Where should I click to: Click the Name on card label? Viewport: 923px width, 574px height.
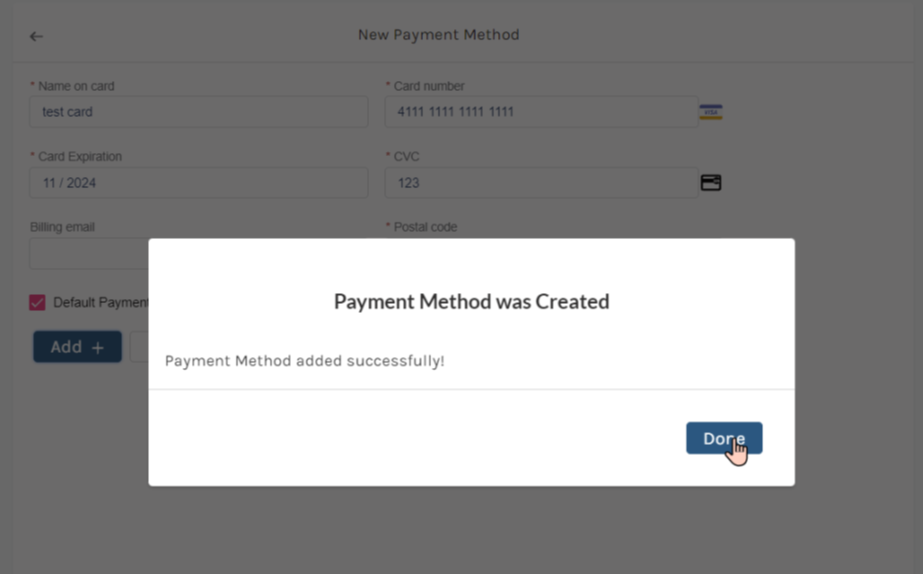[x=76, y=86]
